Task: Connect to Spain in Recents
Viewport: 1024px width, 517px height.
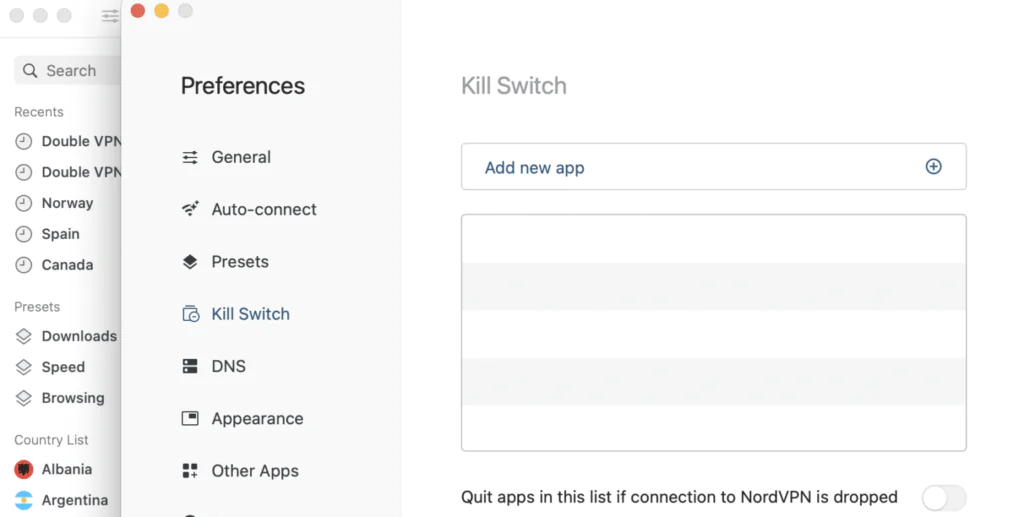Action: pyautogui.click(x=60, y=234)
